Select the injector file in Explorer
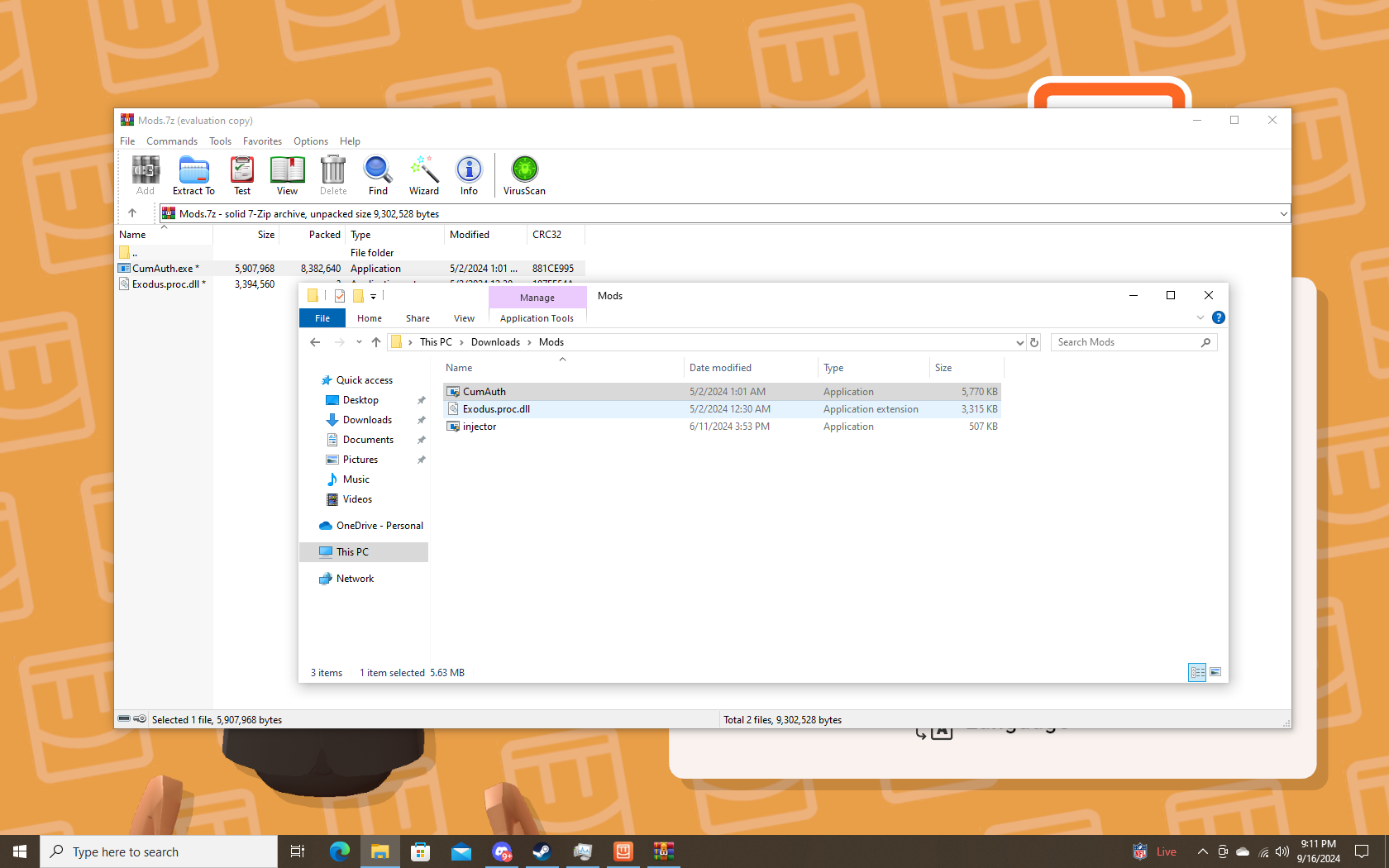The image size is (1389, 868). pyautogui.click(x=722, y=427)
